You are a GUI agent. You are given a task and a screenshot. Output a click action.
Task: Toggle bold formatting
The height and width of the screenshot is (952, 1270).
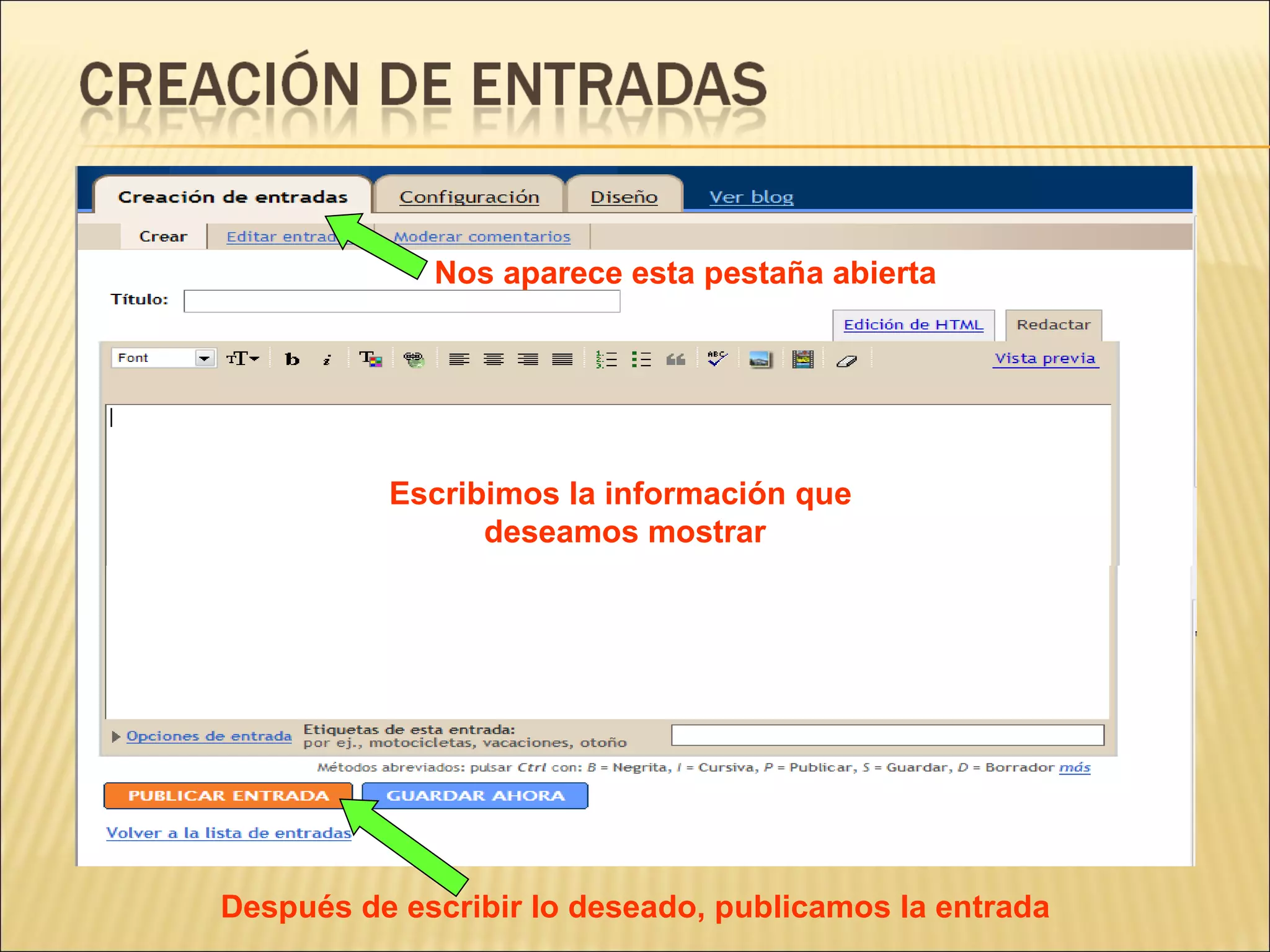292,359
